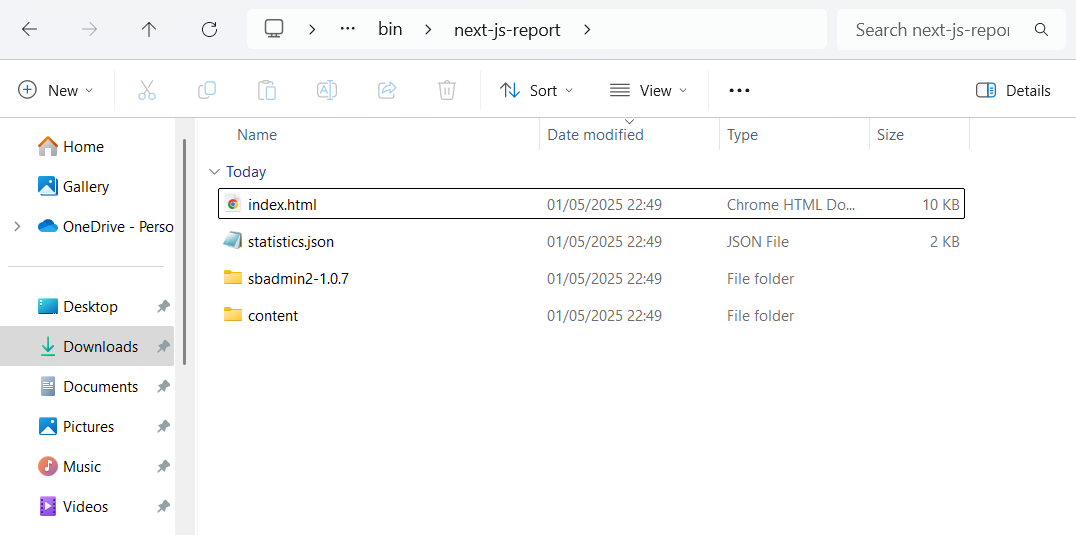Click bin in the address breadcrumb

pos(390,29)
